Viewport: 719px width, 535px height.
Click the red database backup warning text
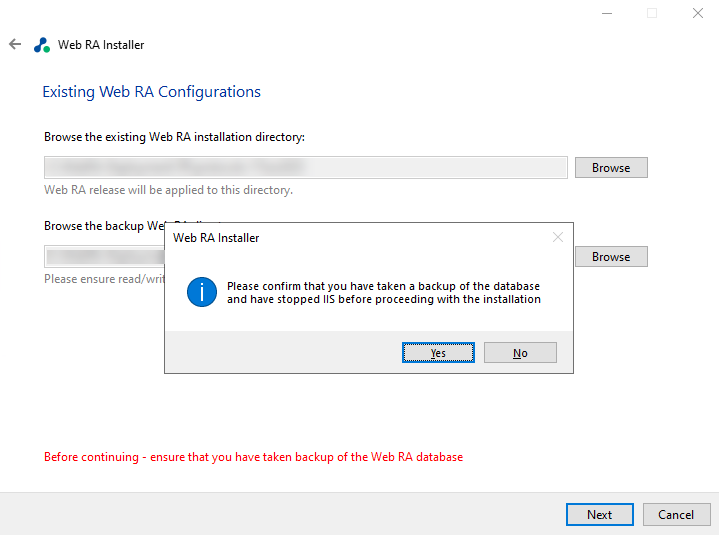point(253,457)
